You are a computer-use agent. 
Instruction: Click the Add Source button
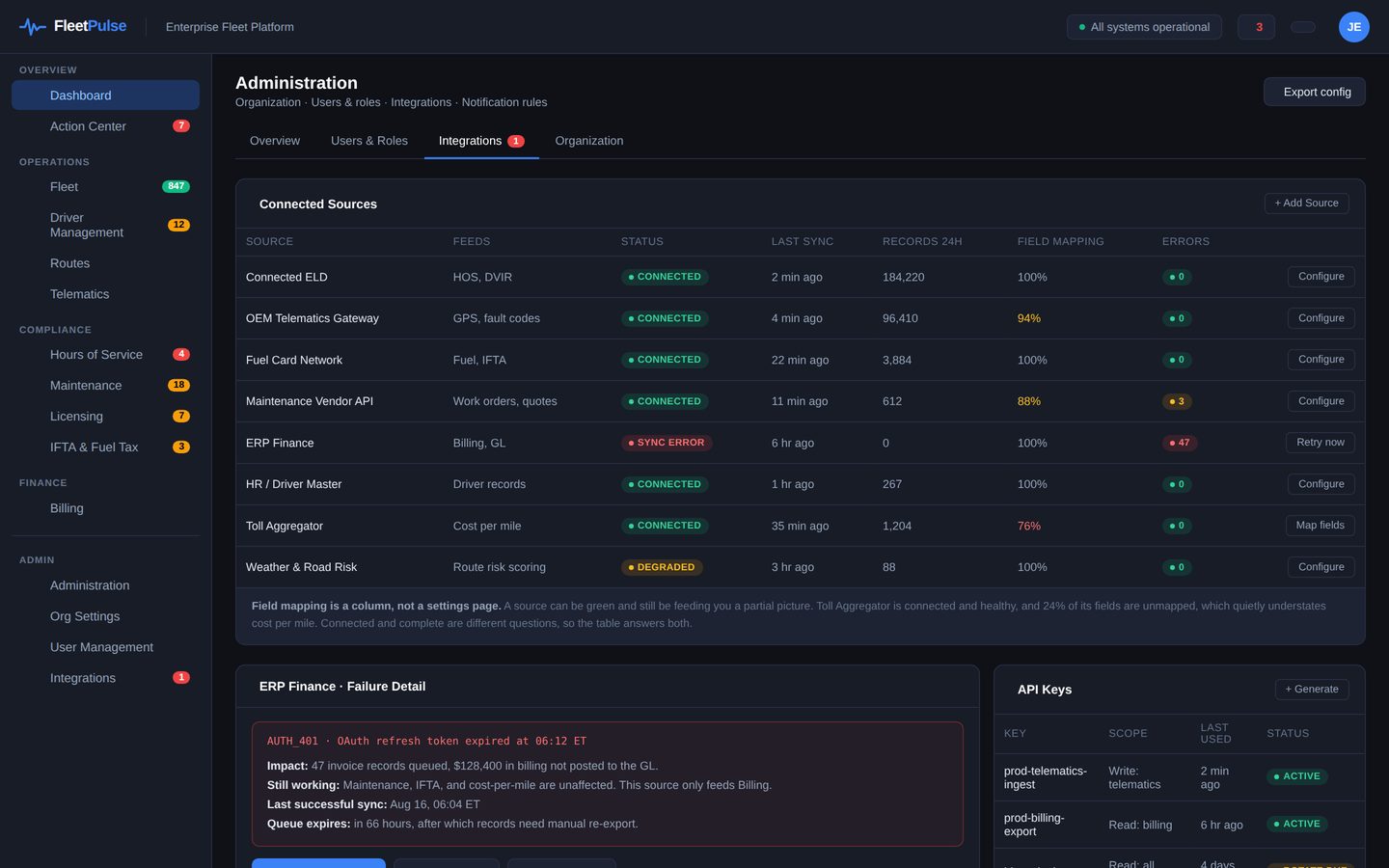tap(1307, 203)
